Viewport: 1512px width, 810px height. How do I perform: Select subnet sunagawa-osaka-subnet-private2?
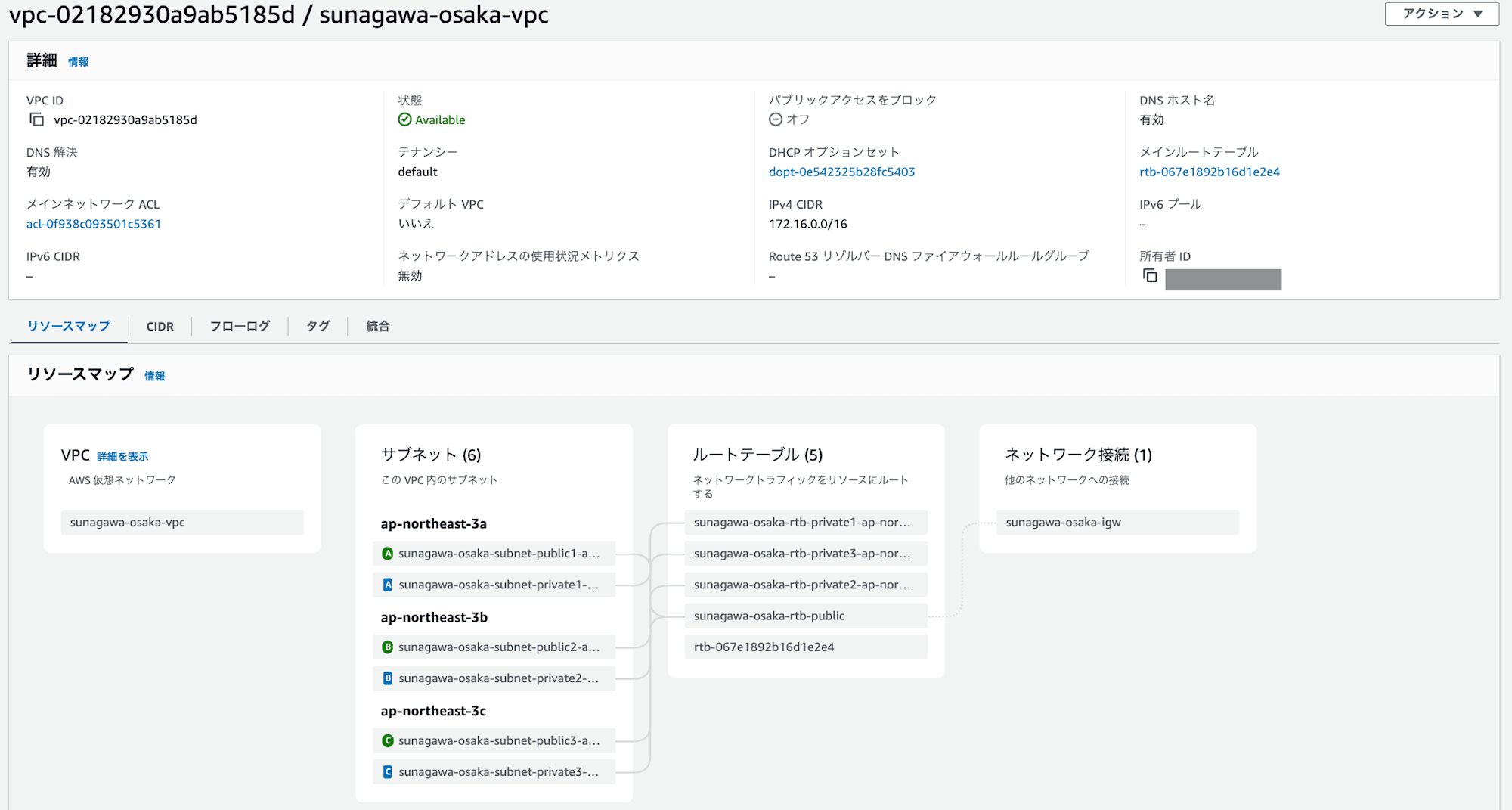coord(494,678)
